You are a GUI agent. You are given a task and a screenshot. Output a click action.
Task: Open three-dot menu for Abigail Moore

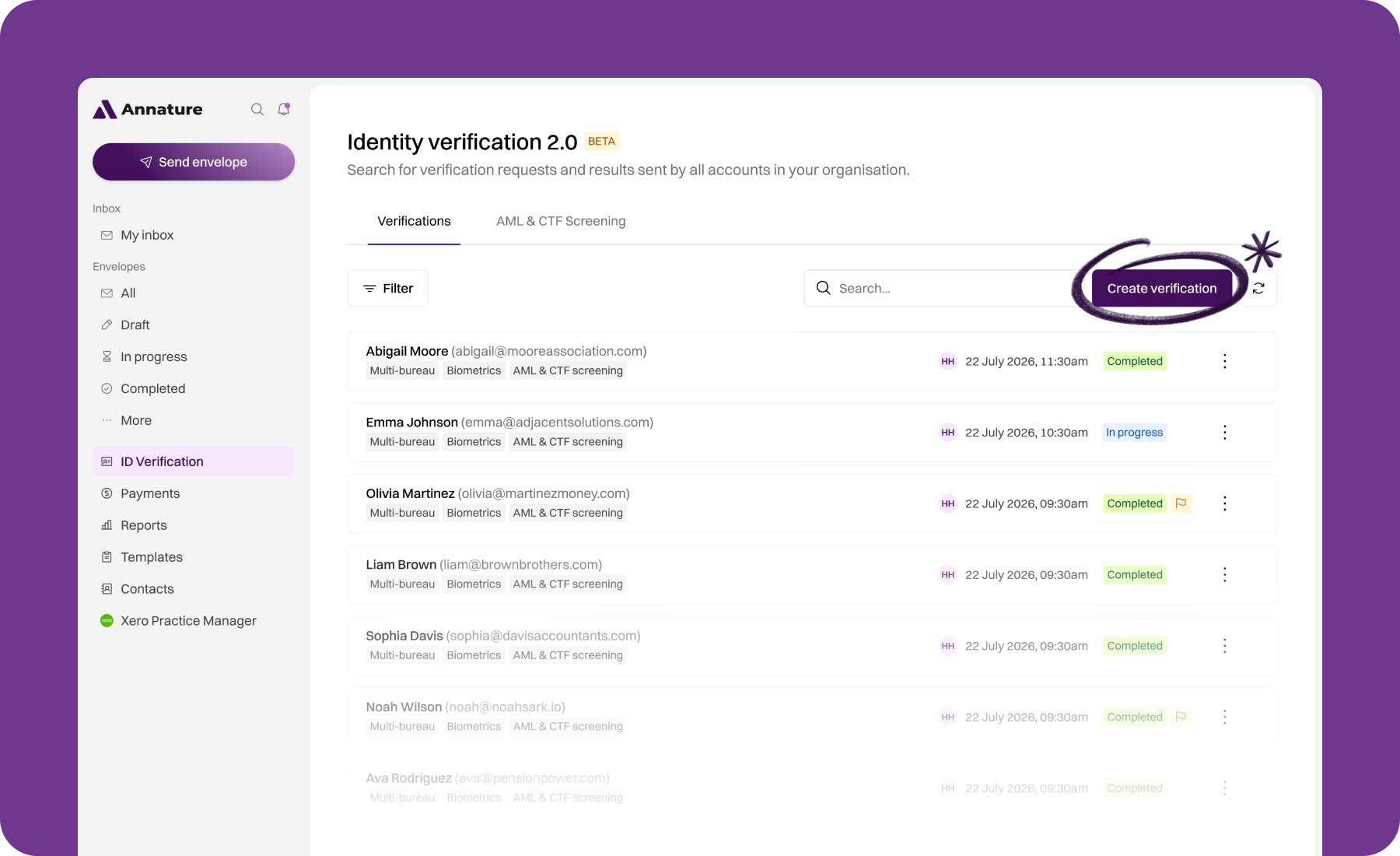(1224, 361)
